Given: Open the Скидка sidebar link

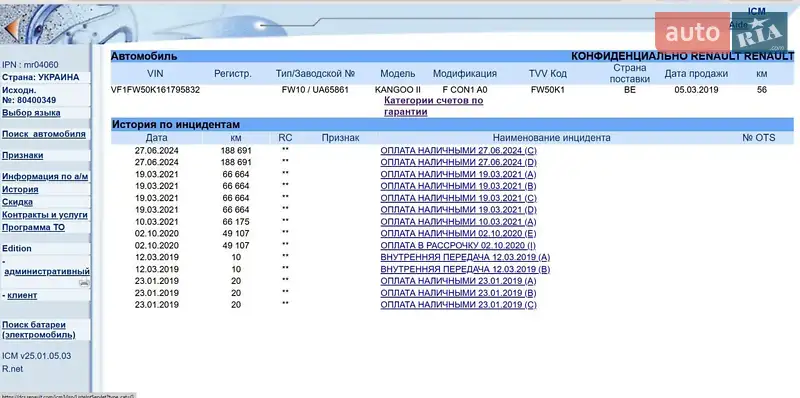Looking at the screenshot, I should coord(17,202).
